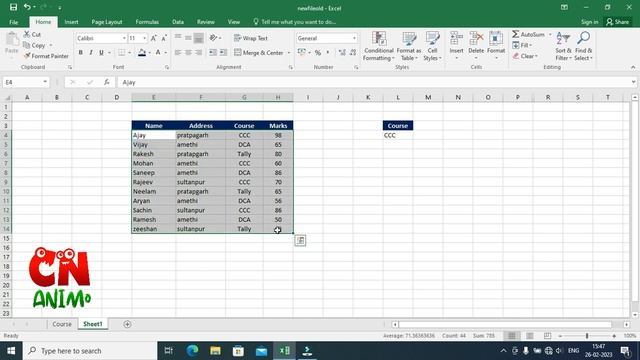Set middle vertical alignment
The image size is (640, 360).
(188, 38)
